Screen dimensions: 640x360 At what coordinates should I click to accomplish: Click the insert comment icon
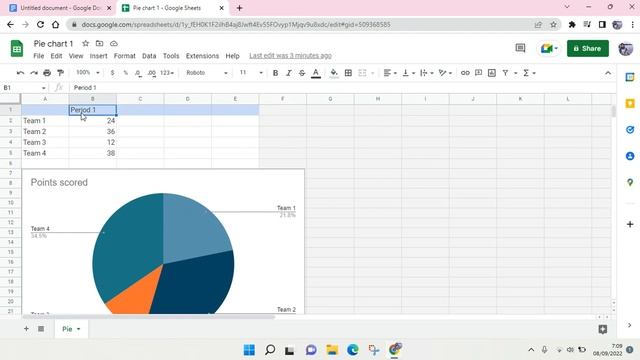click(478, 73)
